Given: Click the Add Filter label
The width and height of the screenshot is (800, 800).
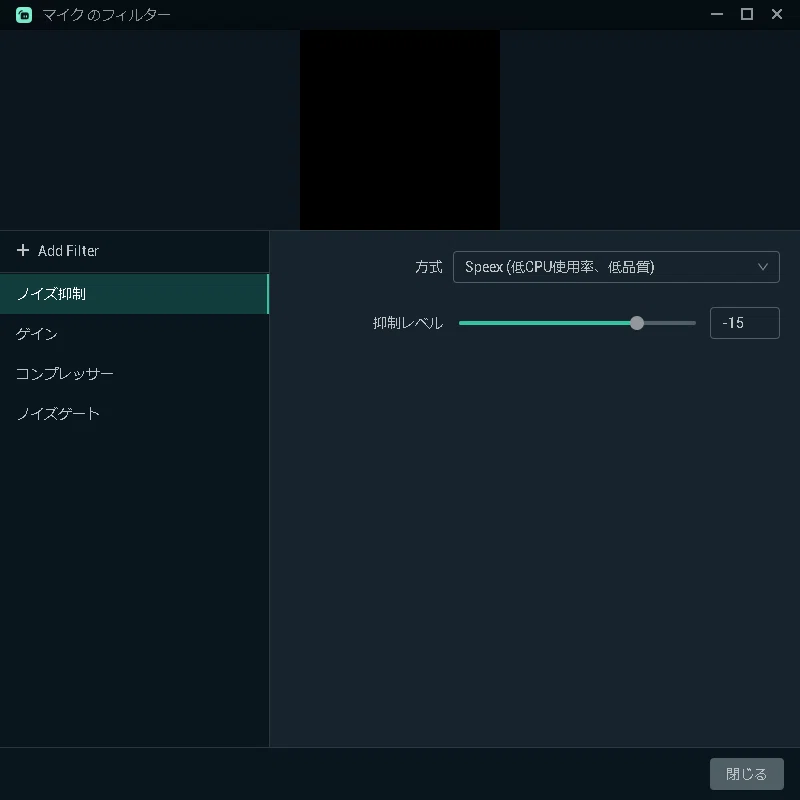Looking at the screenshot, I should point(68,251).
